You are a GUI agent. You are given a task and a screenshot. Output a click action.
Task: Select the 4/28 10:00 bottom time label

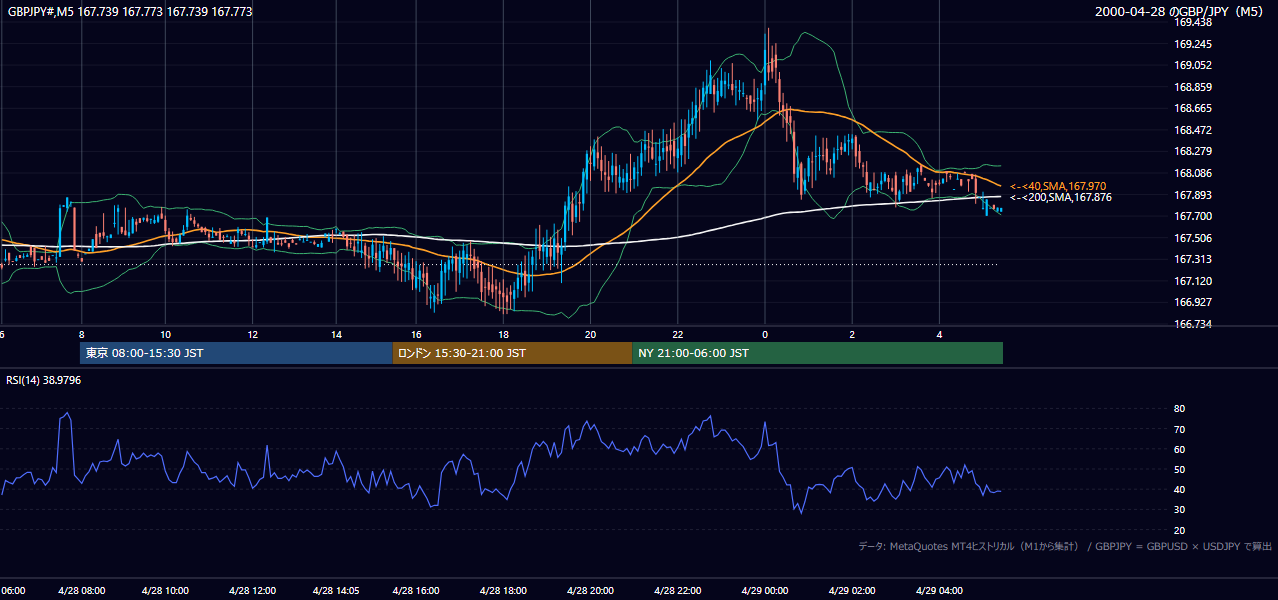click(x=166, y=590)
